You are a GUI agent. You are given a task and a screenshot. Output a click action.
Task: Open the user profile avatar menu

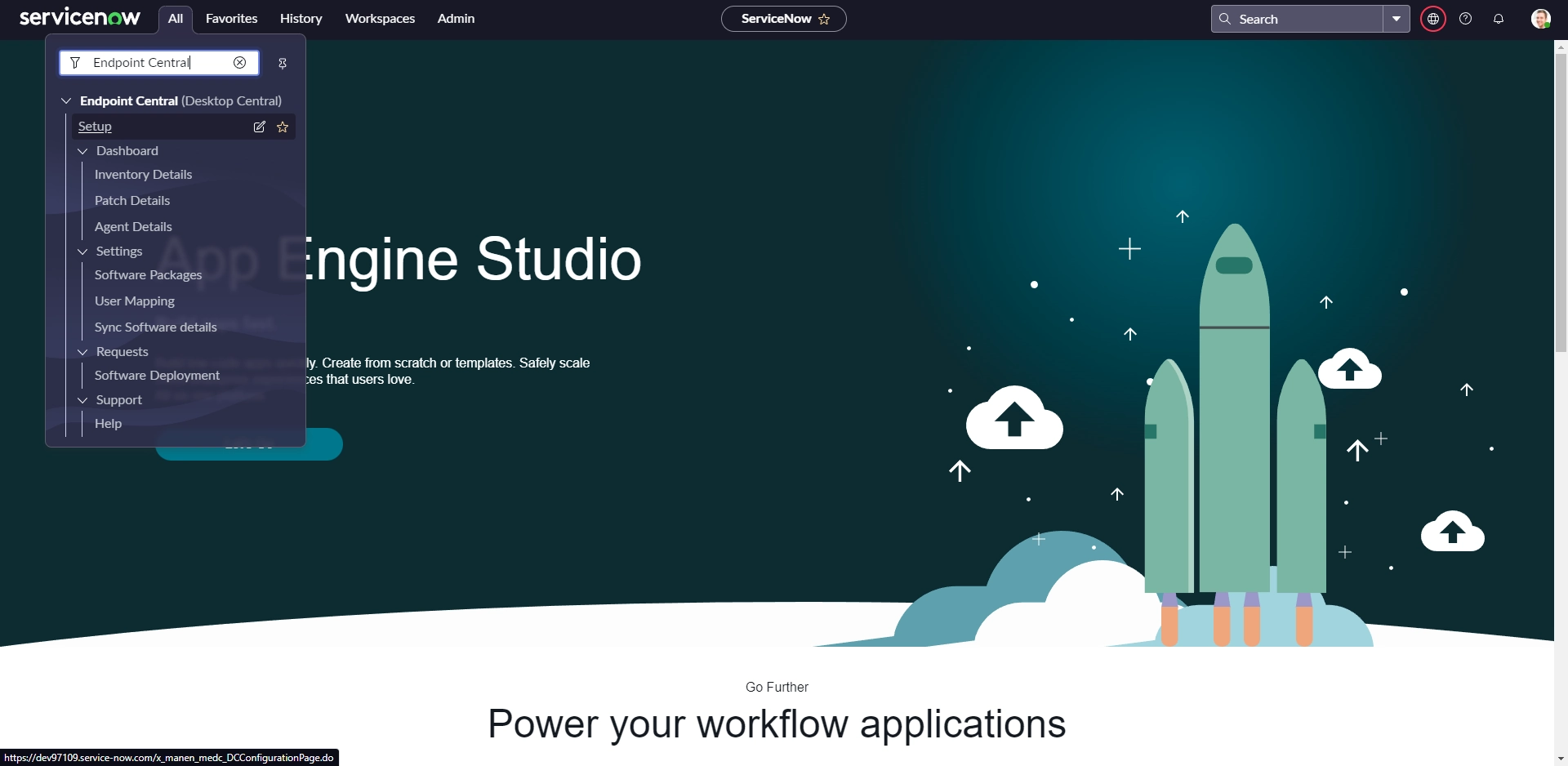click(x=1540, y=19)
